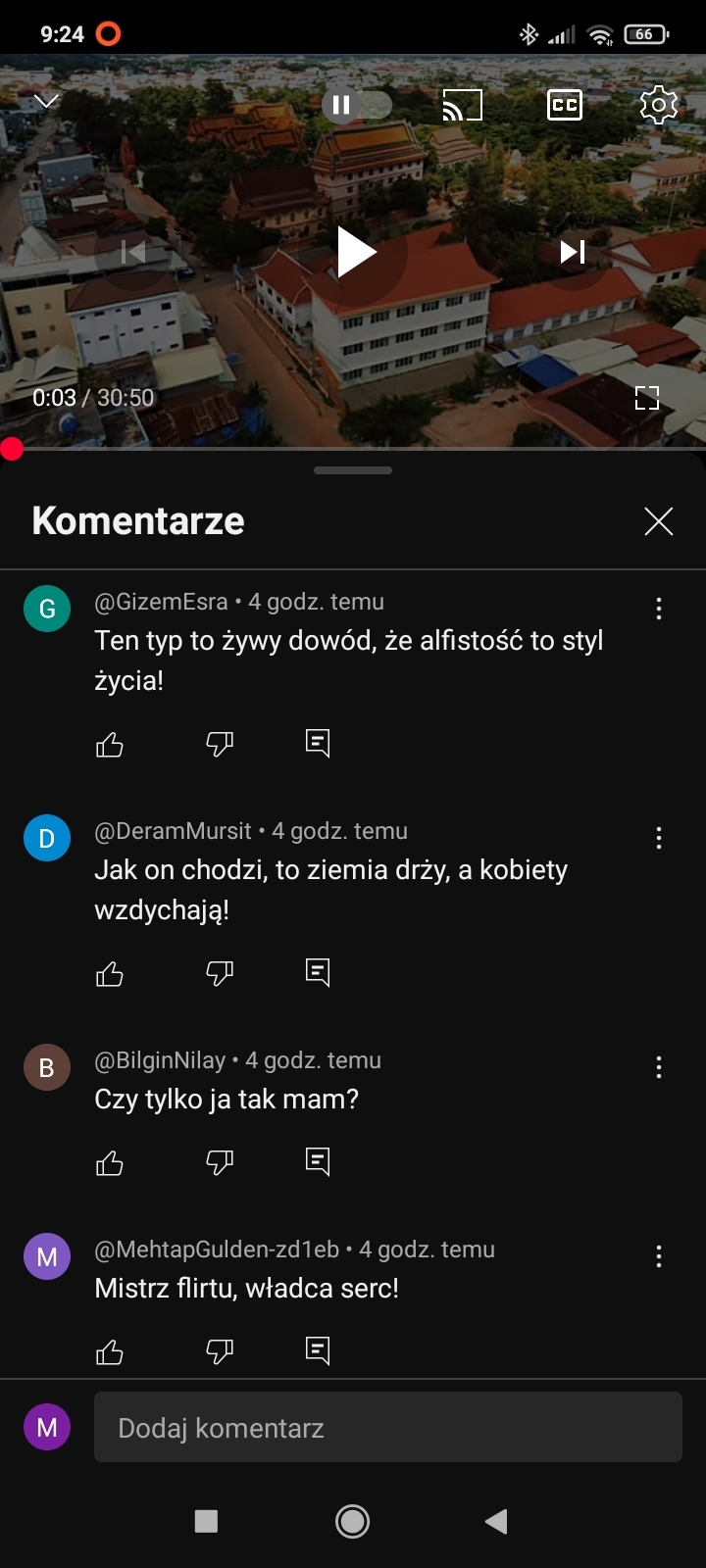Skip to the next video
This screenshot has width=706, height=1568.
[x=573, y=252]
